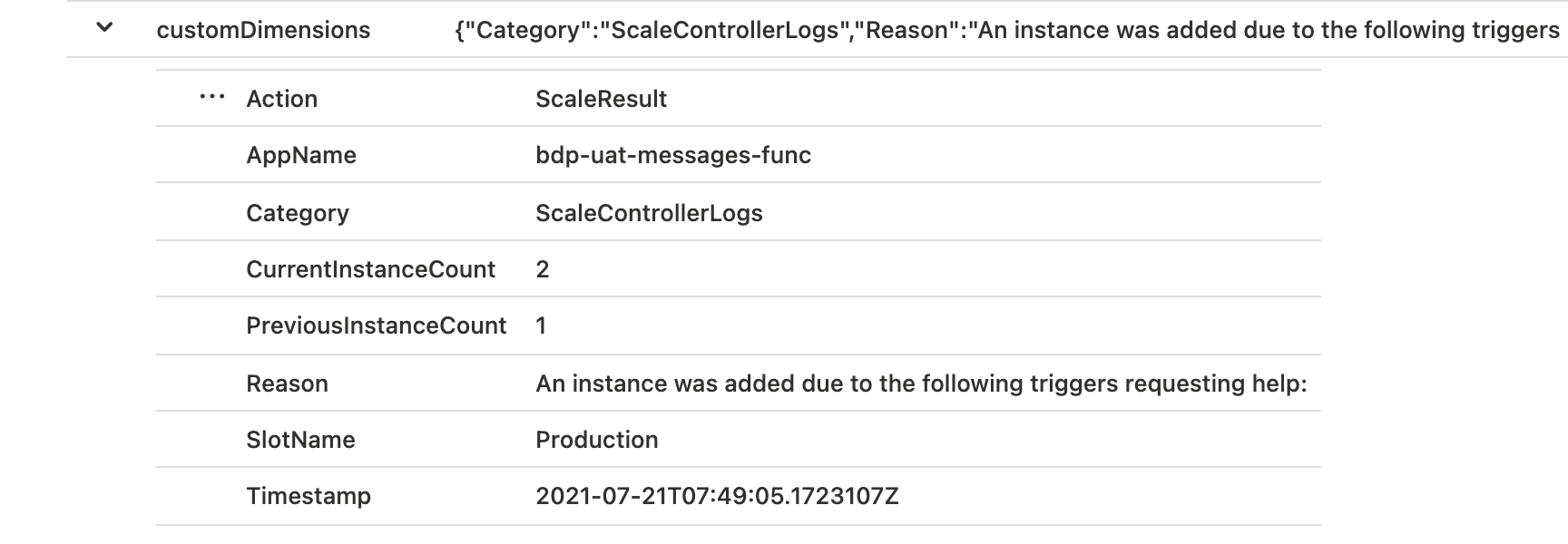Select the Action key label
The height and width of the screenshot is (544, 1568).
[x=282, y=98]
